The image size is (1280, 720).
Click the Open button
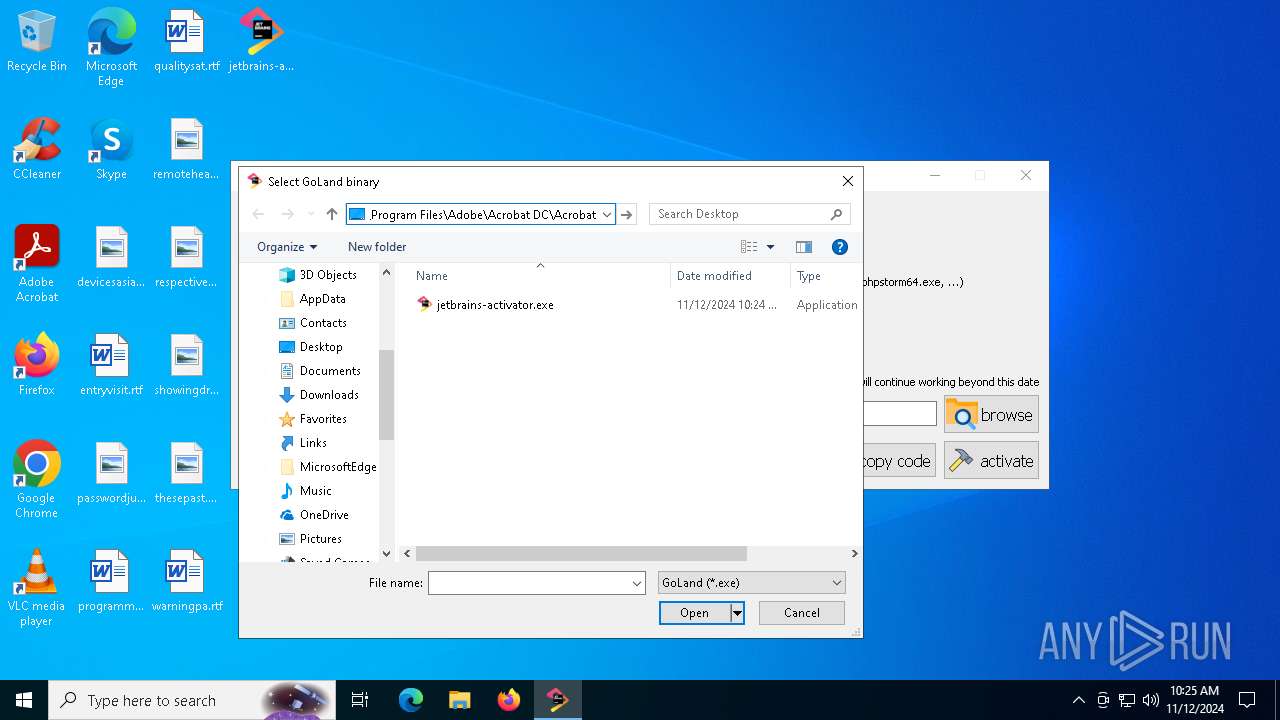coord(695,613)
